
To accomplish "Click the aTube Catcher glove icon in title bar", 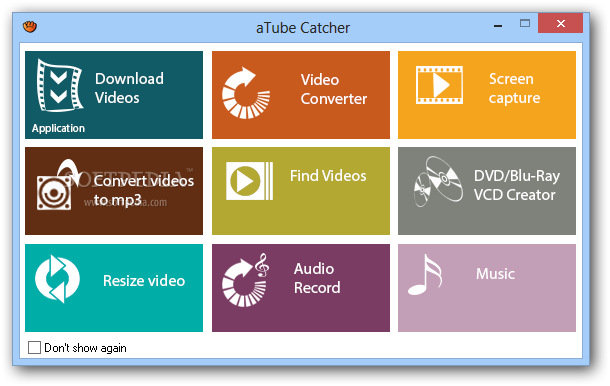I will [x=30, y=26].
